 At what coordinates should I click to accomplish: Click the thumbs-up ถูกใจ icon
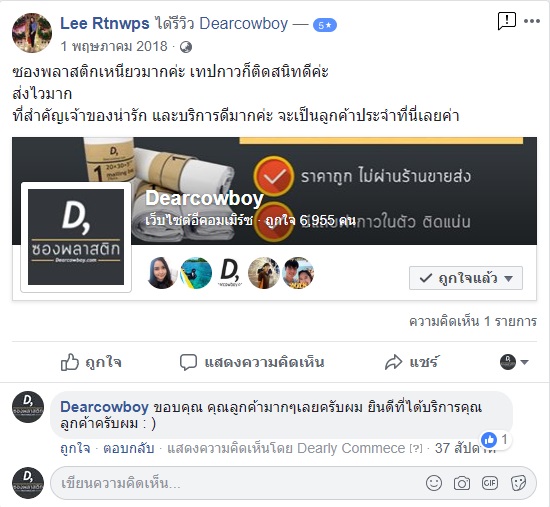tap(69, 362)
